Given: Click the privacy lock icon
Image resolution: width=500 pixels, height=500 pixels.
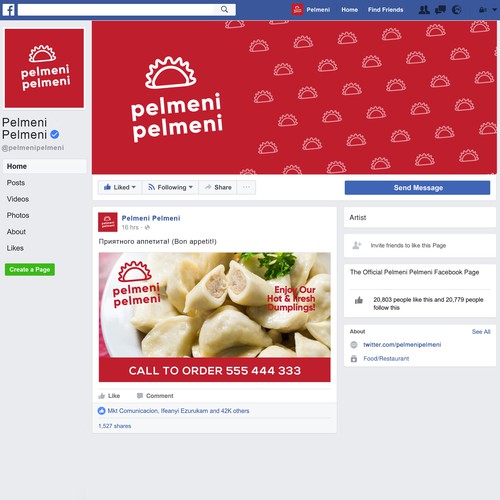Looking at the screenshot, I should tap(482, 10).
